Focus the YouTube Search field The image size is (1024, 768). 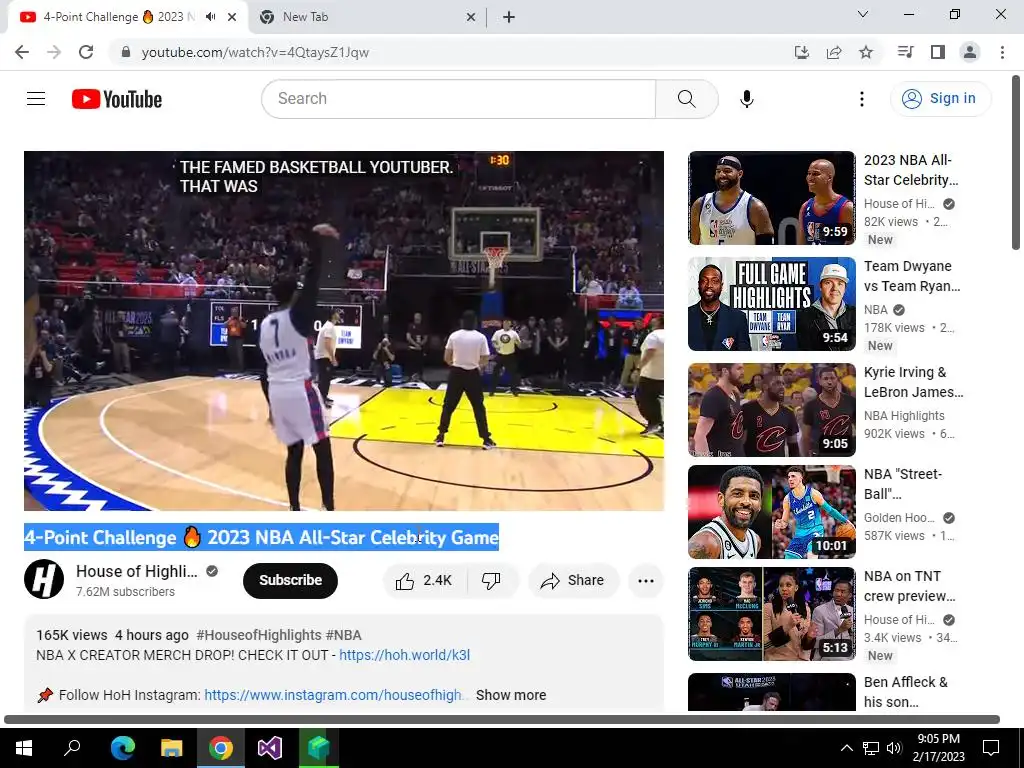pos(458,99)
